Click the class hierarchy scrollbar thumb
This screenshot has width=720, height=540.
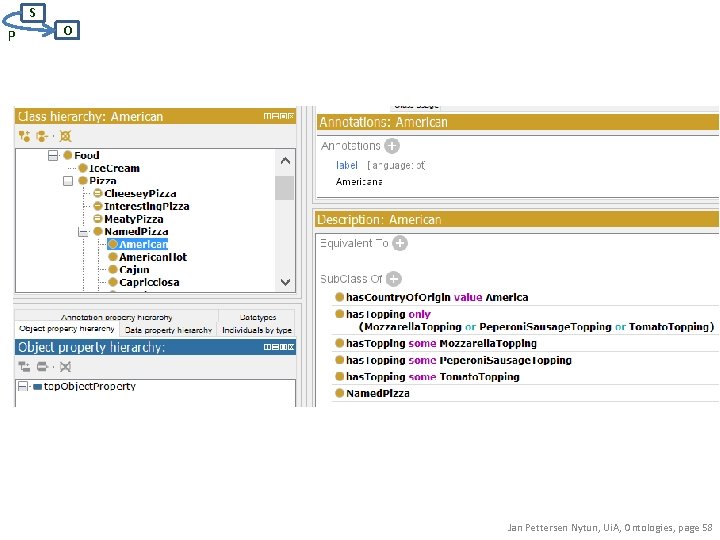tap(285, 188)
